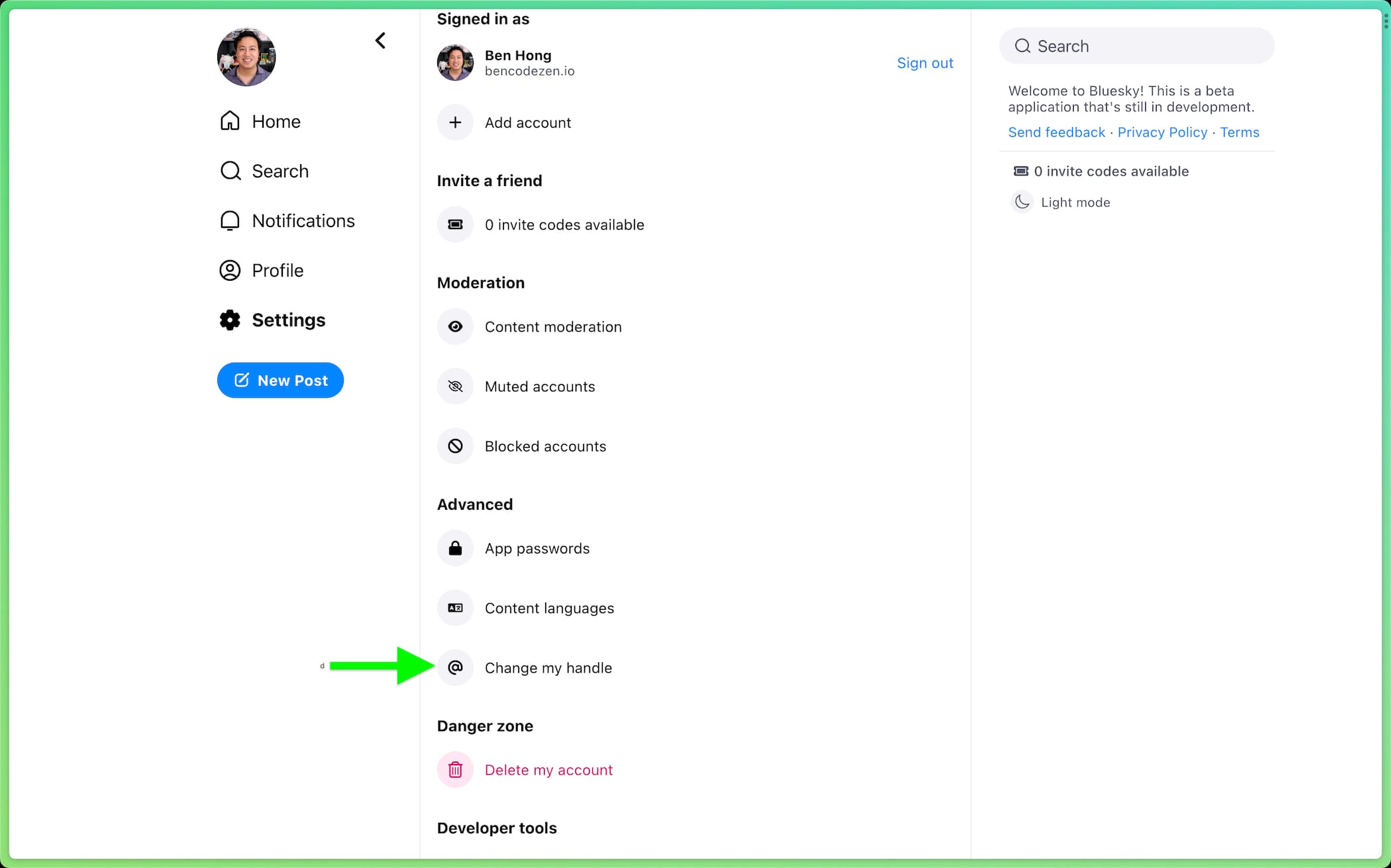
Task: Open the Send feedback link
Action: pyautogui.click(x=1056, y=132)
